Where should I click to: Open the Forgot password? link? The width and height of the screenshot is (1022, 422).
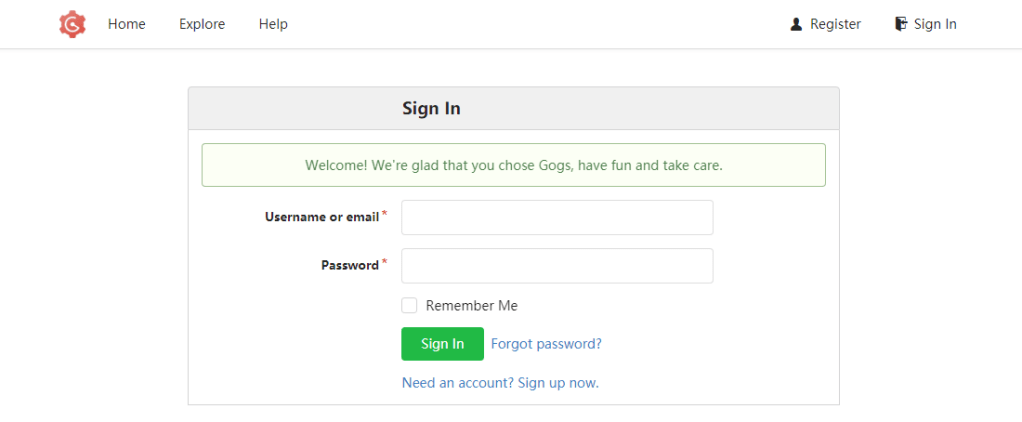[x=546, y=344]
